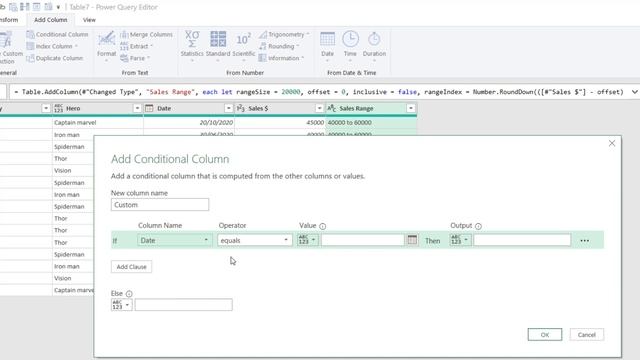Open the Rounding menu
Viewport: 640px width, 360px height.
279,46
